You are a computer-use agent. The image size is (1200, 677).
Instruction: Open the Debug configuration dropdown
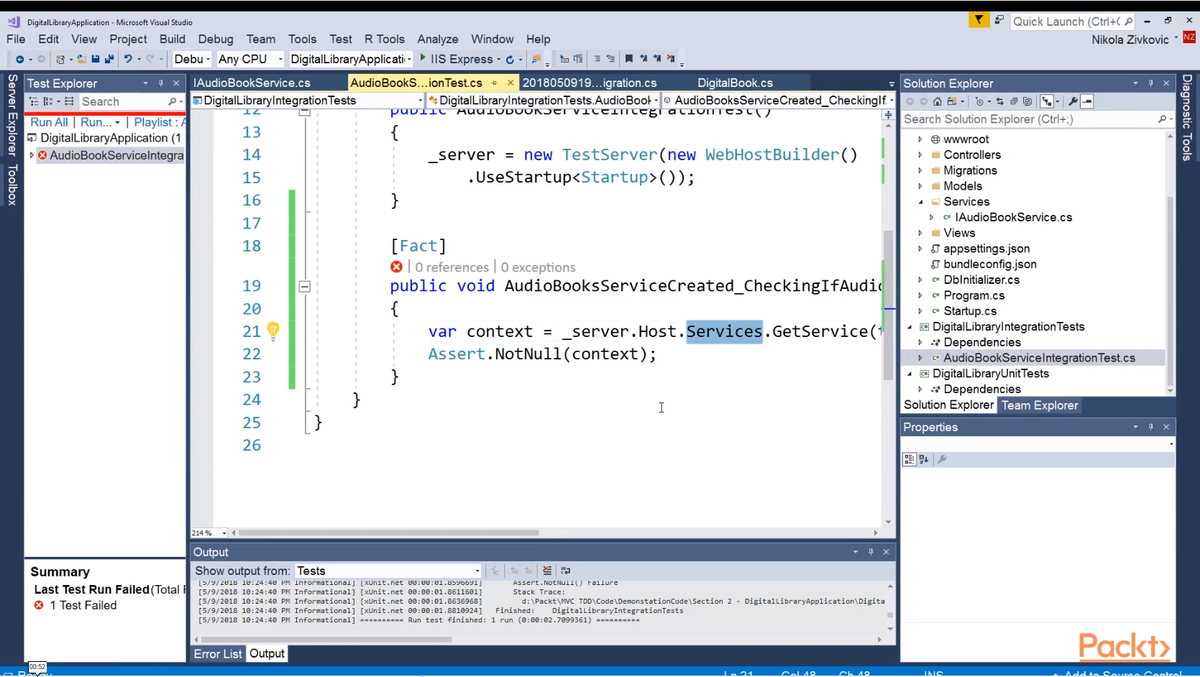tap(192, 59)
